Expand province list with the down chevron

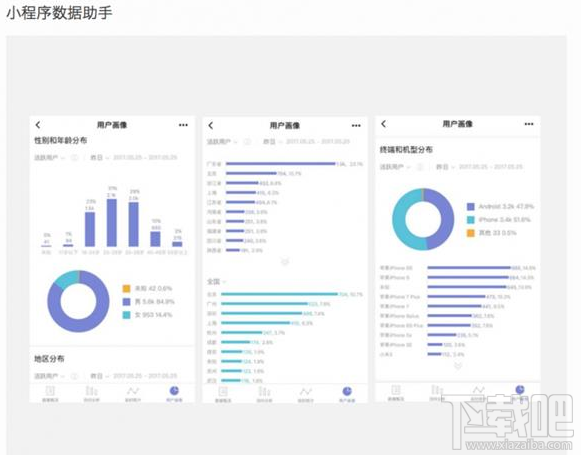pos(285,262)
